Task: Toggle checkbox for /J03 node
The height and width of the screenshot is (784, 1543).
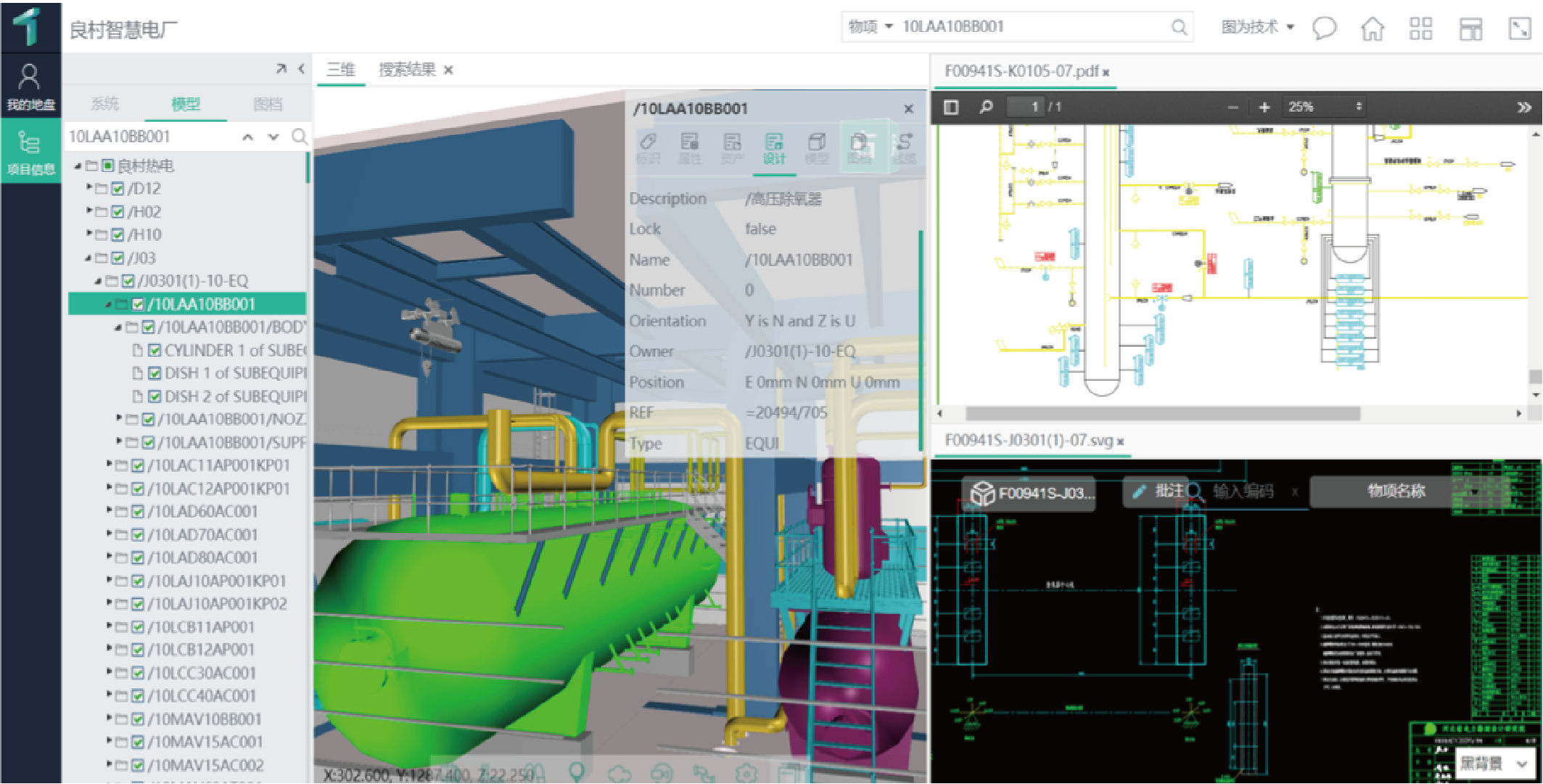Action: pyautogui.click(x=118, y=258)
